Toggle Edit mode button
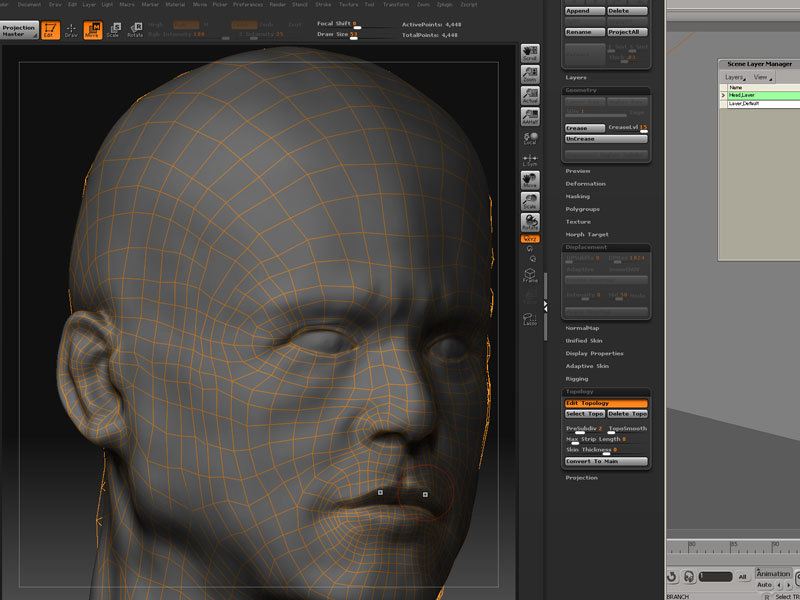The image size is (800, 600). pos(51,29)
